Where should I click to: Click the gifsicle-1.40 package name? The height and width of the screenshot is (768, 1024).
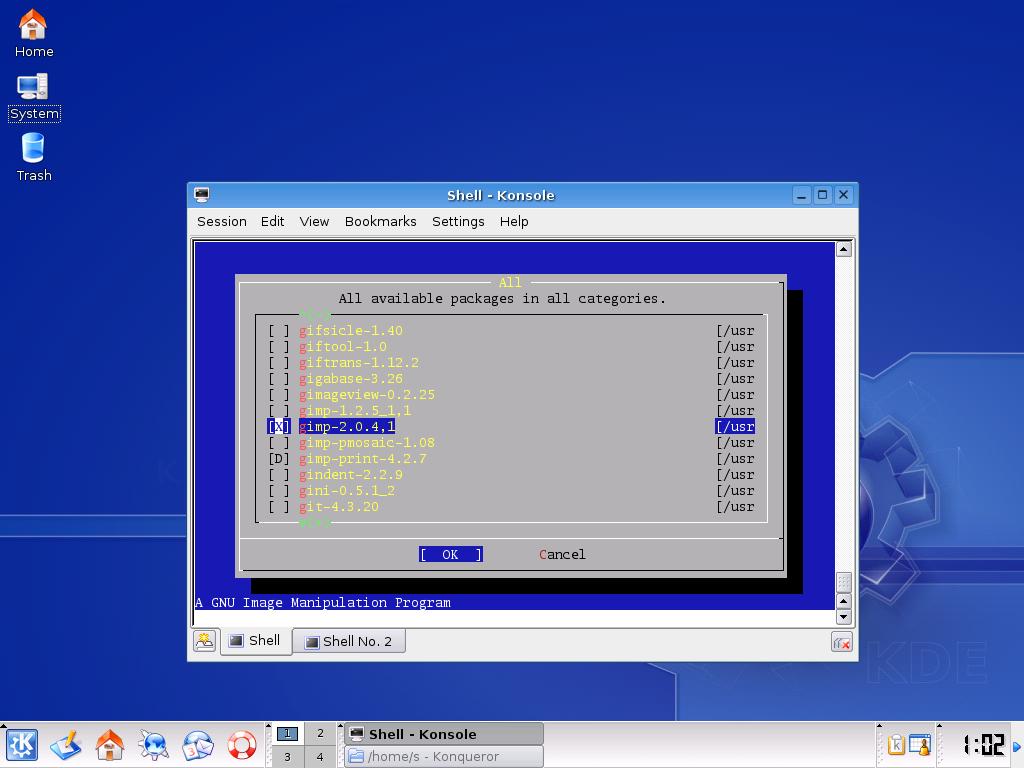click(351, 331)
